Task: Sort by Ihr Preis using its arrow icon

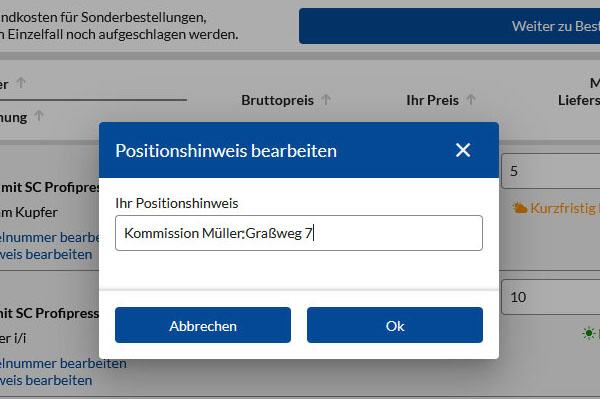Action: click(471, 100)
